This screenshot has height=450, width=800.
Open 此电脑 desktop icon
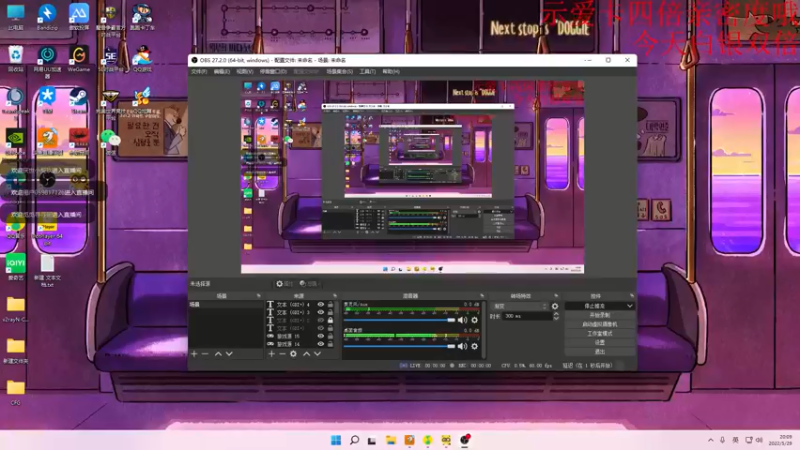coord(15,17)
